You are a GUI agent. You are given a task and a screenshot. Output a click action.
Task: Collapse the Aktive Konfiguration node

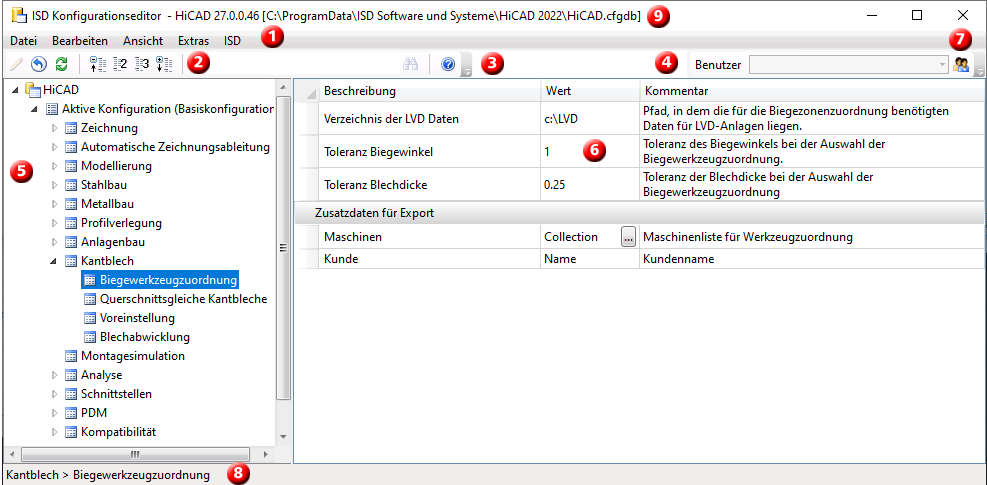(x=35, y=110)
